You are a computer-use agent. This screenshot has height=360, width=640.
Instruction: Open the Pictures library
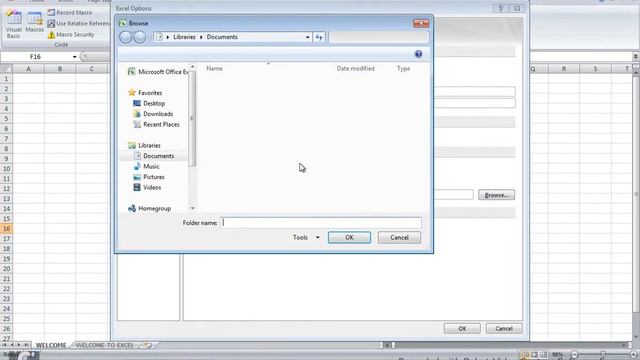(149, 177)
